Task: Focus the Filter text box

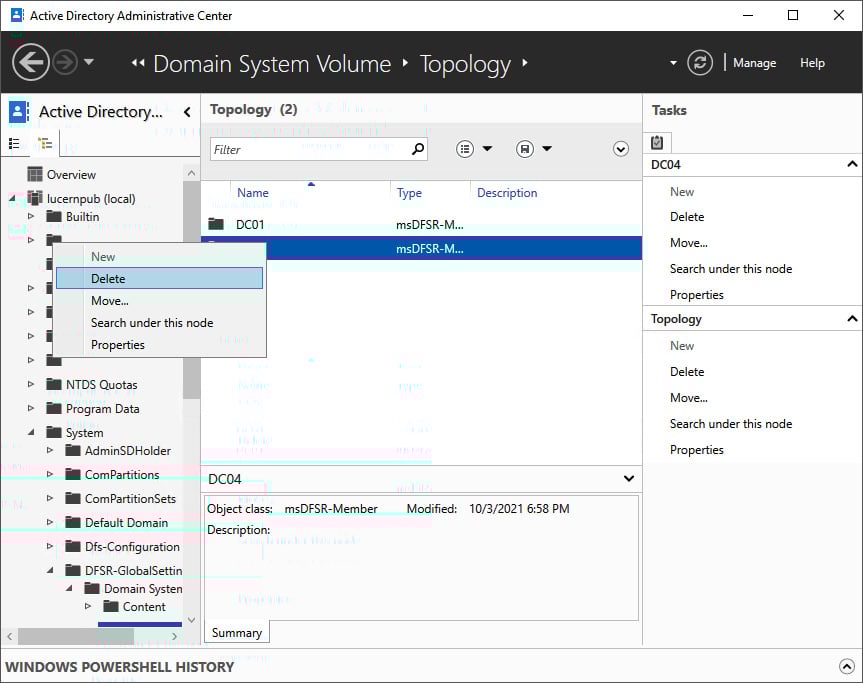Action: click(x=310, y=149)
